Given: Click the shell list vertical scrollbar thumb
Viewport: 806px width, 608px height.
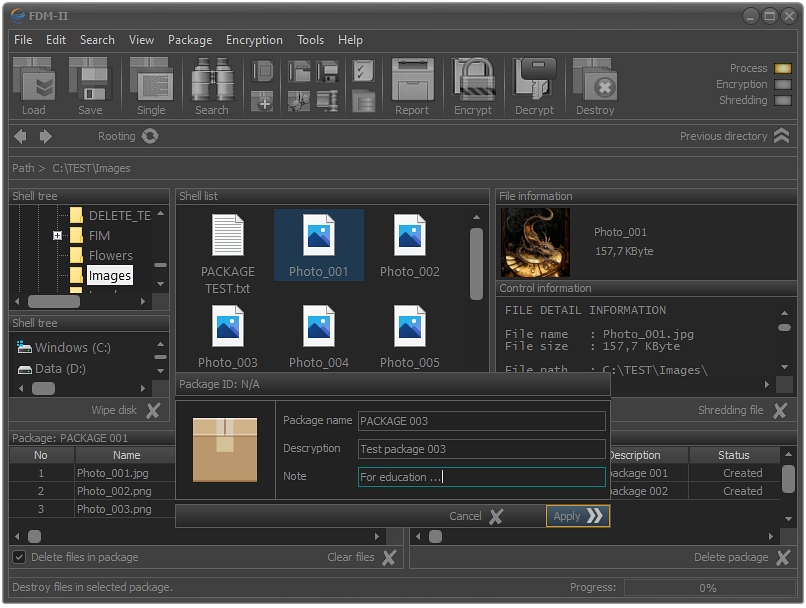Looking at the screenshot, I should pyautogui.click(x=477, y=264).
